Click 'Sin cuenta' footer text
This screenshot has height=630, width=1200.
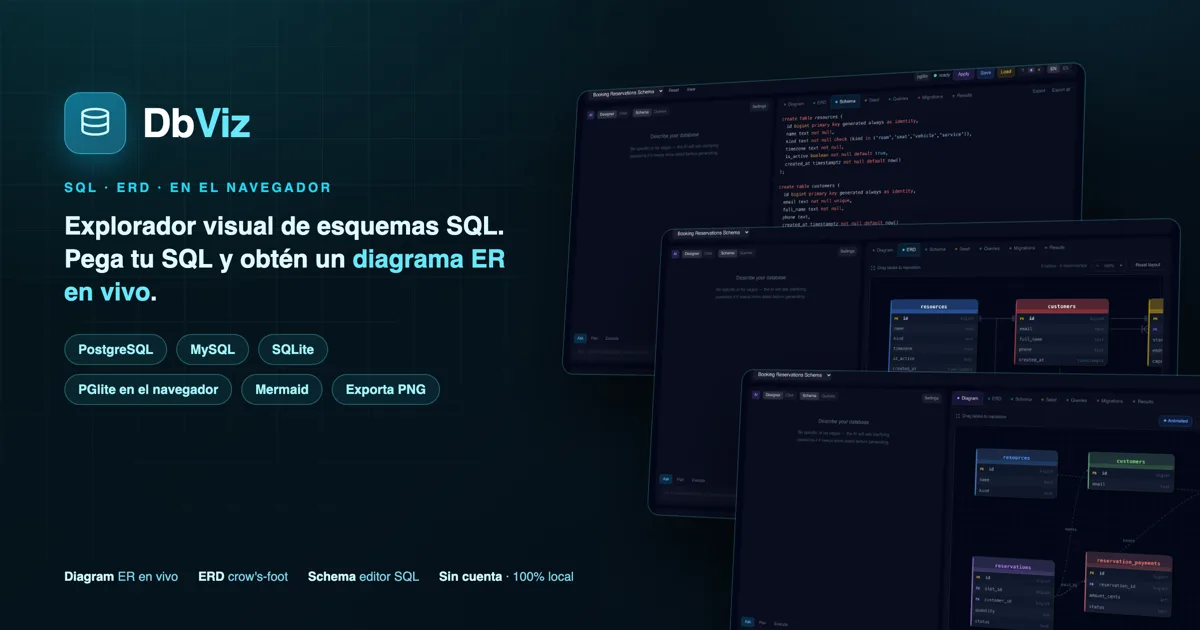(470, 577)
